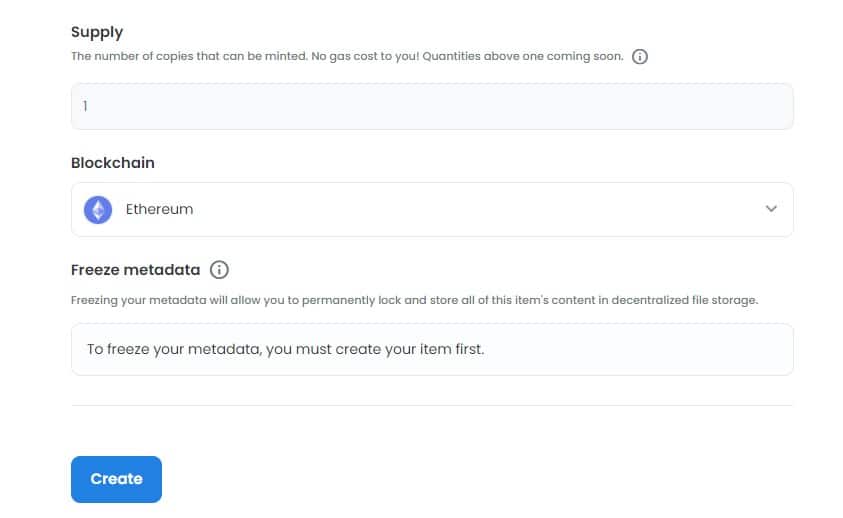The height and width of the screenshot is (518, 843).
Task: Focus the Supply number input field
Action: coord(432,106)
